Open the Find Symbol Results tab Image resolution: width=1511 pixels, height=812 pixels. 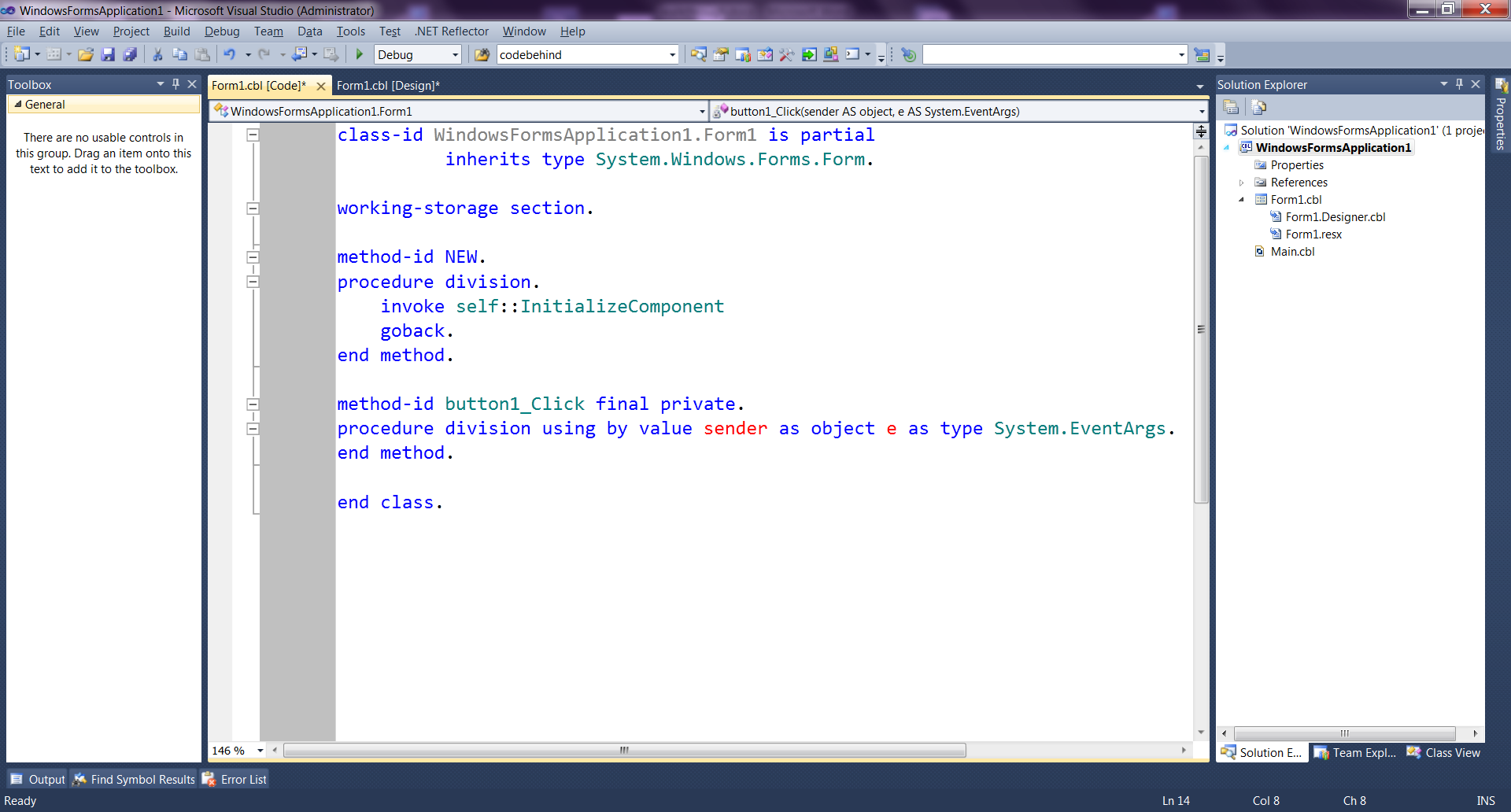(134, 779)
